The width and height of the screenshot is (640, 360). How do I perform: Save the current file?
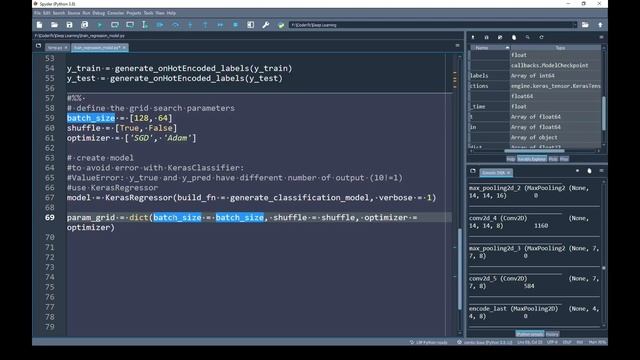[x=69, y=25]
